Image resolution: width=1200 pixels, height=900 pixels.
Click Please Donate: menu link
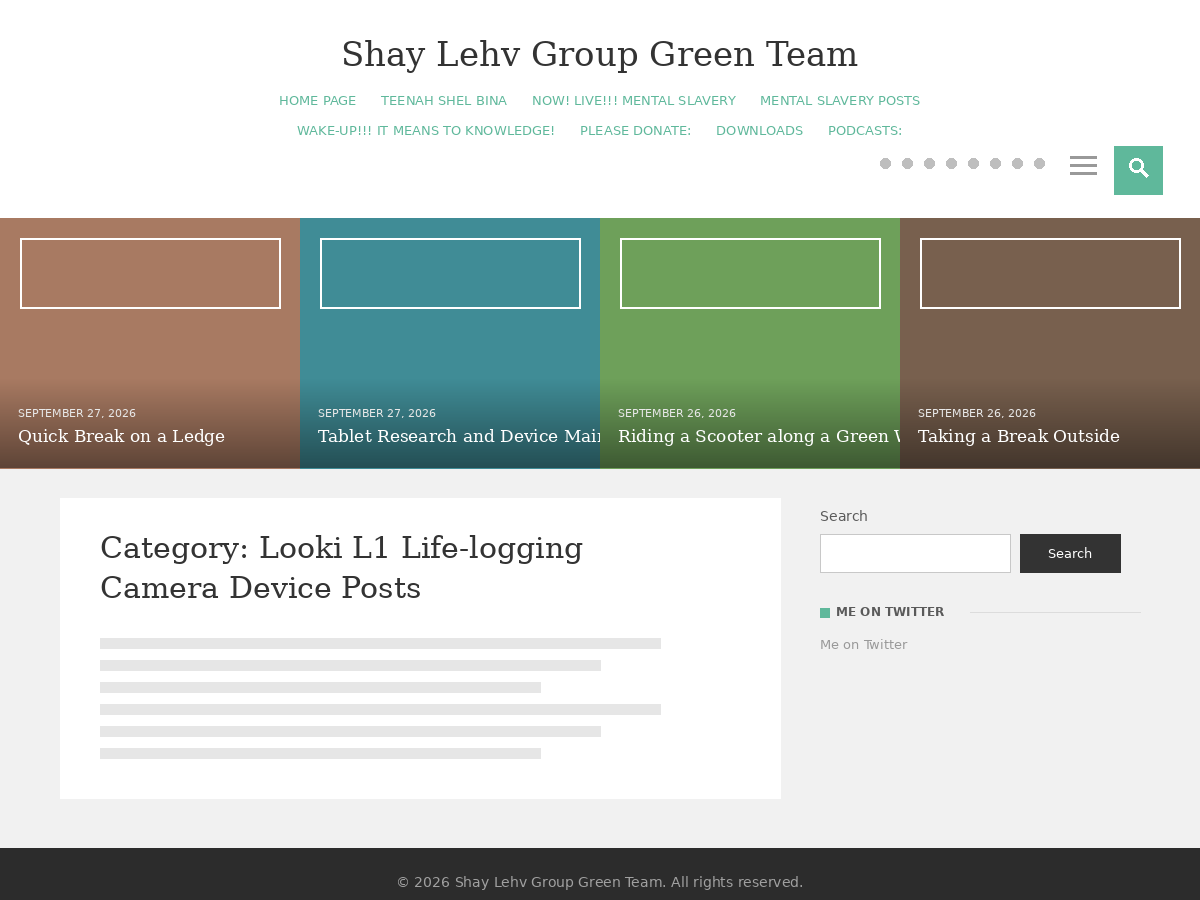tap(635, 131)
